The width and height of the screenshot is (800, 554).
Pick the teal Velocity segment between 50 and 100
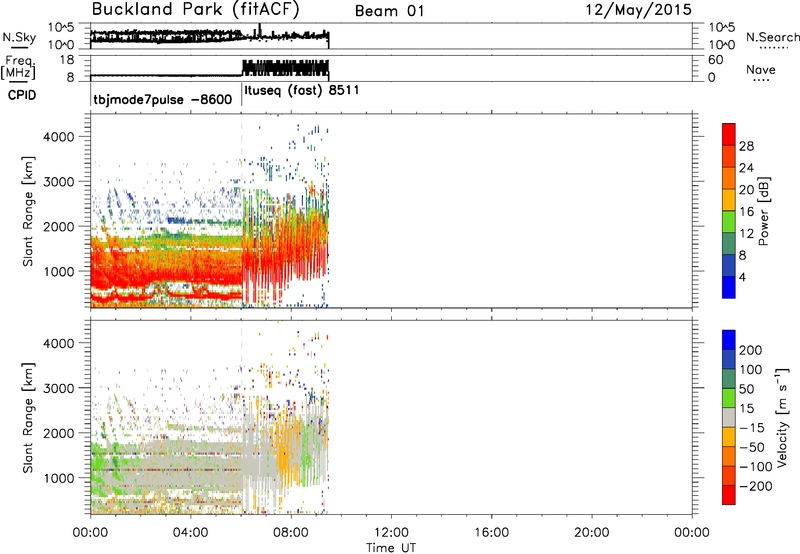pos(729,379)
